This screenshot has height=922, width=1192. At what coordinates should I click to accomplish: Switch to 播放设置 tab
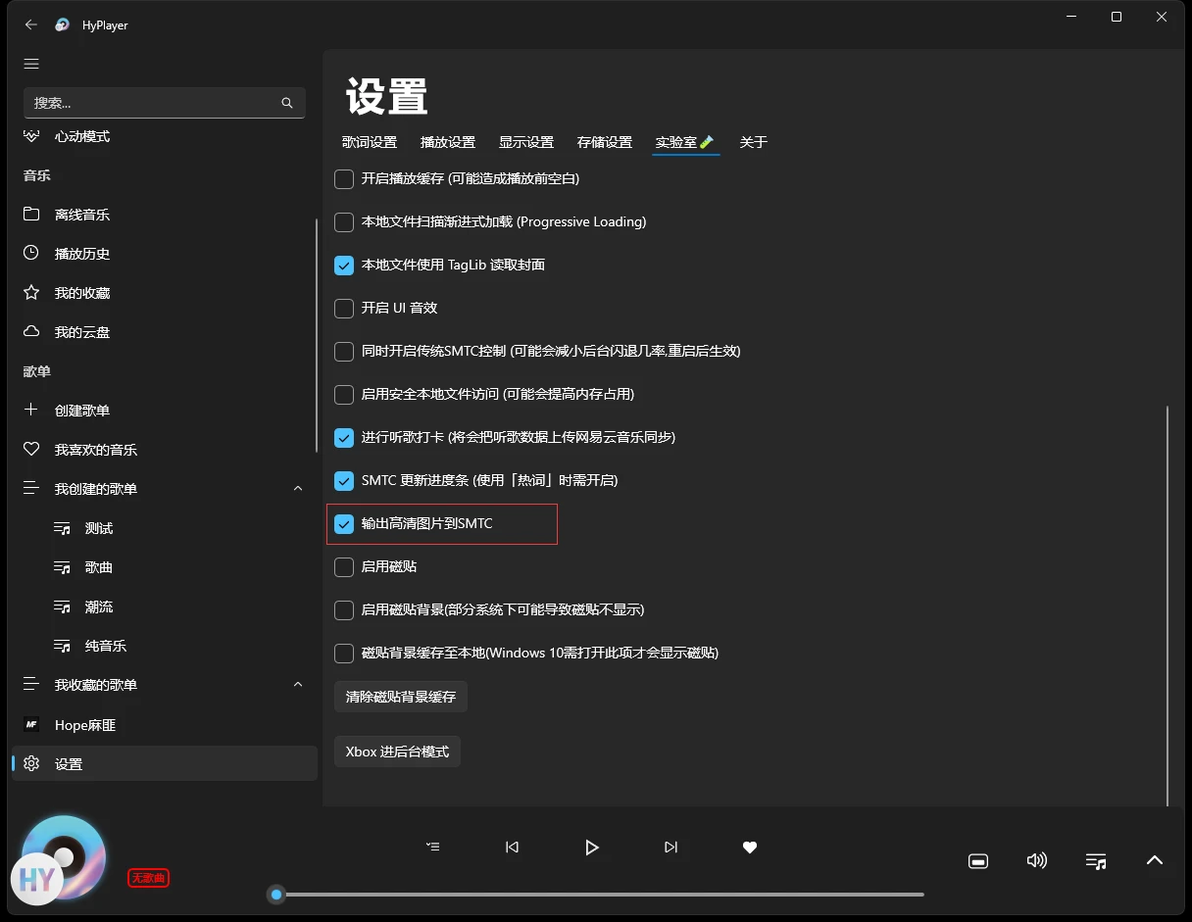448,142
